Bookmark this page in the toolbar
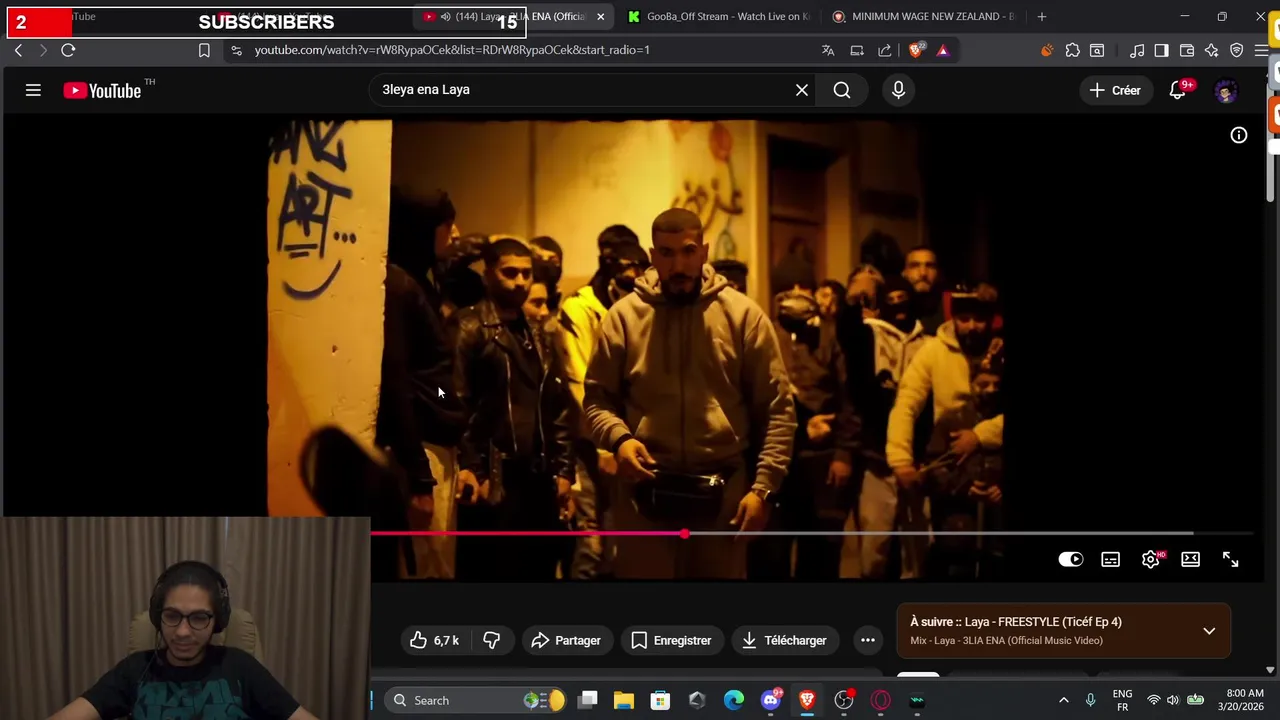This screenshot has height=720, width=1280. tap(204, 50)
